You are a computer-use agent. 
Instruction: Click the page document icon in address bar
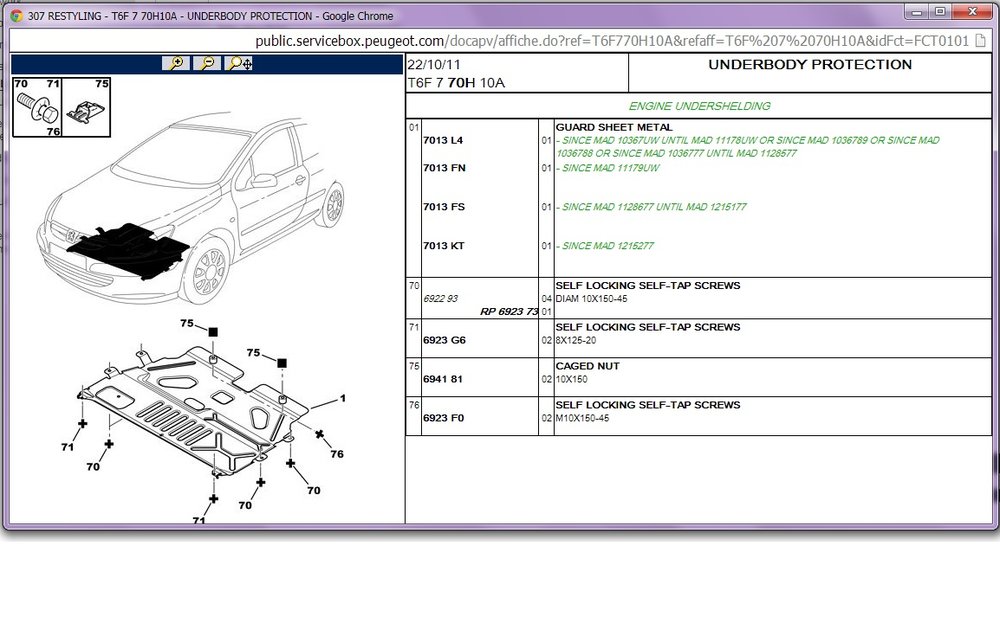coord(980,41)
